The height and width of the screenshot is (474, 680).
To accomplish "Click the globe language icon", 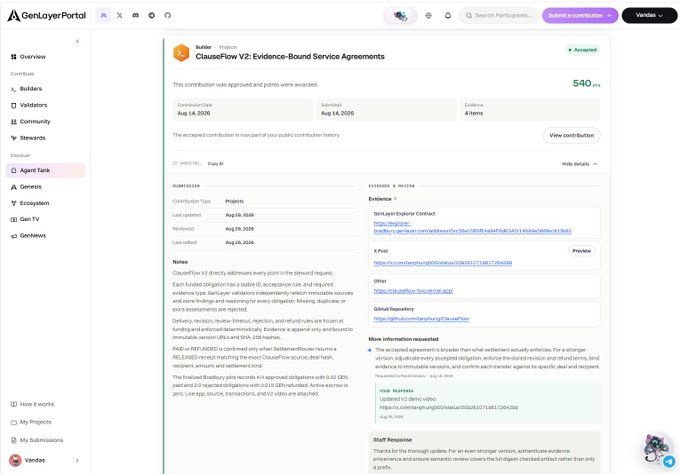I will (428, 16).
